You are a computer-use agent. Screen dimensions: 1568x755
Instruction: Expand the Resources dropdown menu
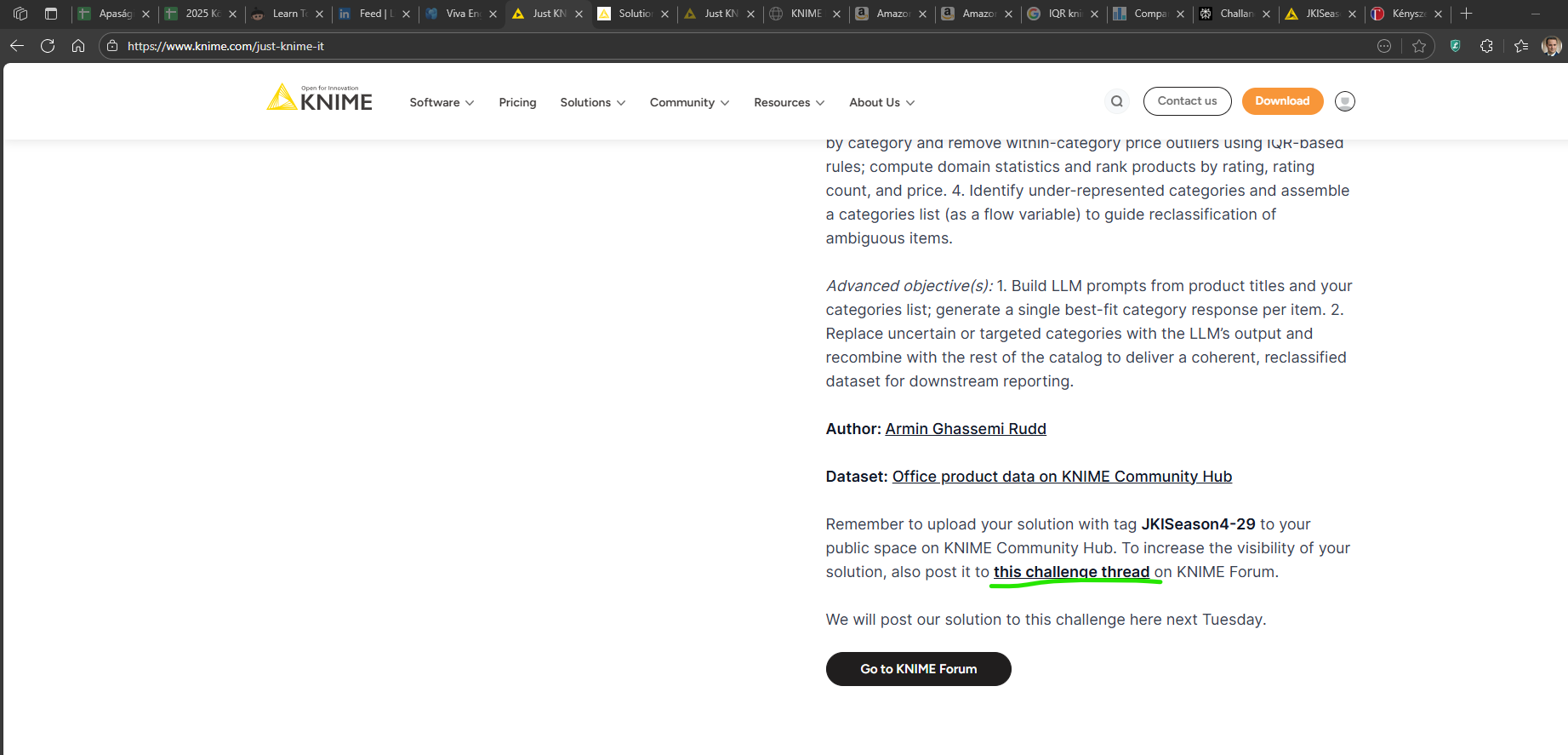789,102
